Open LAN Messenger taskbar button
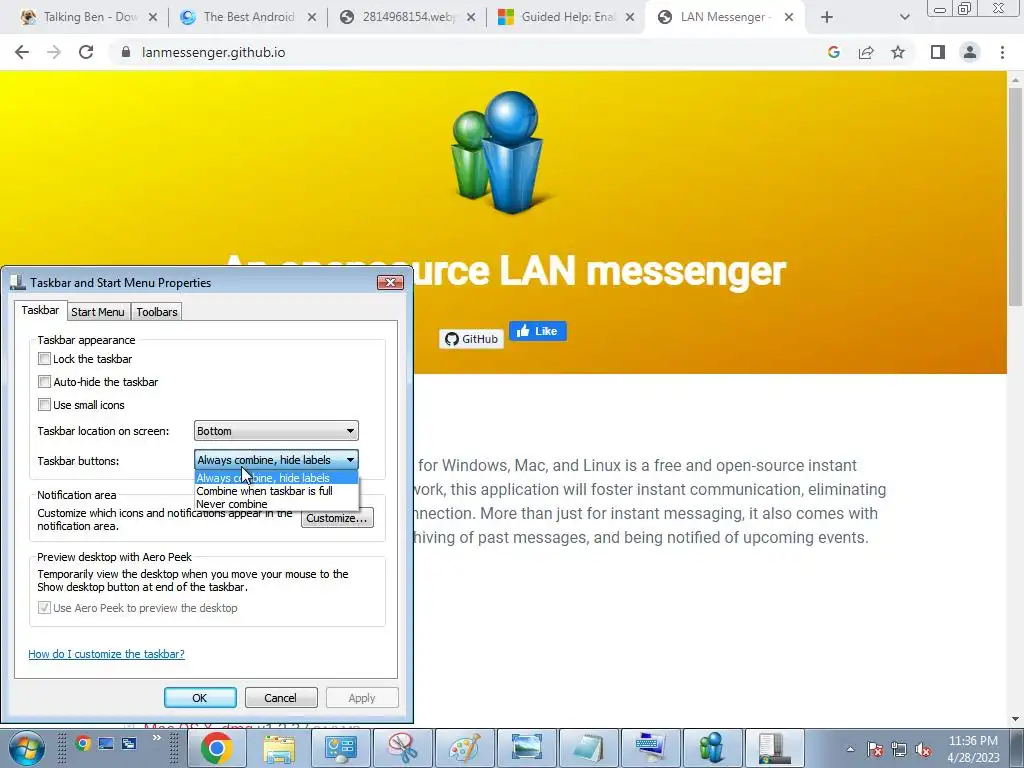 pyautogui.click(x=712, y=748)
